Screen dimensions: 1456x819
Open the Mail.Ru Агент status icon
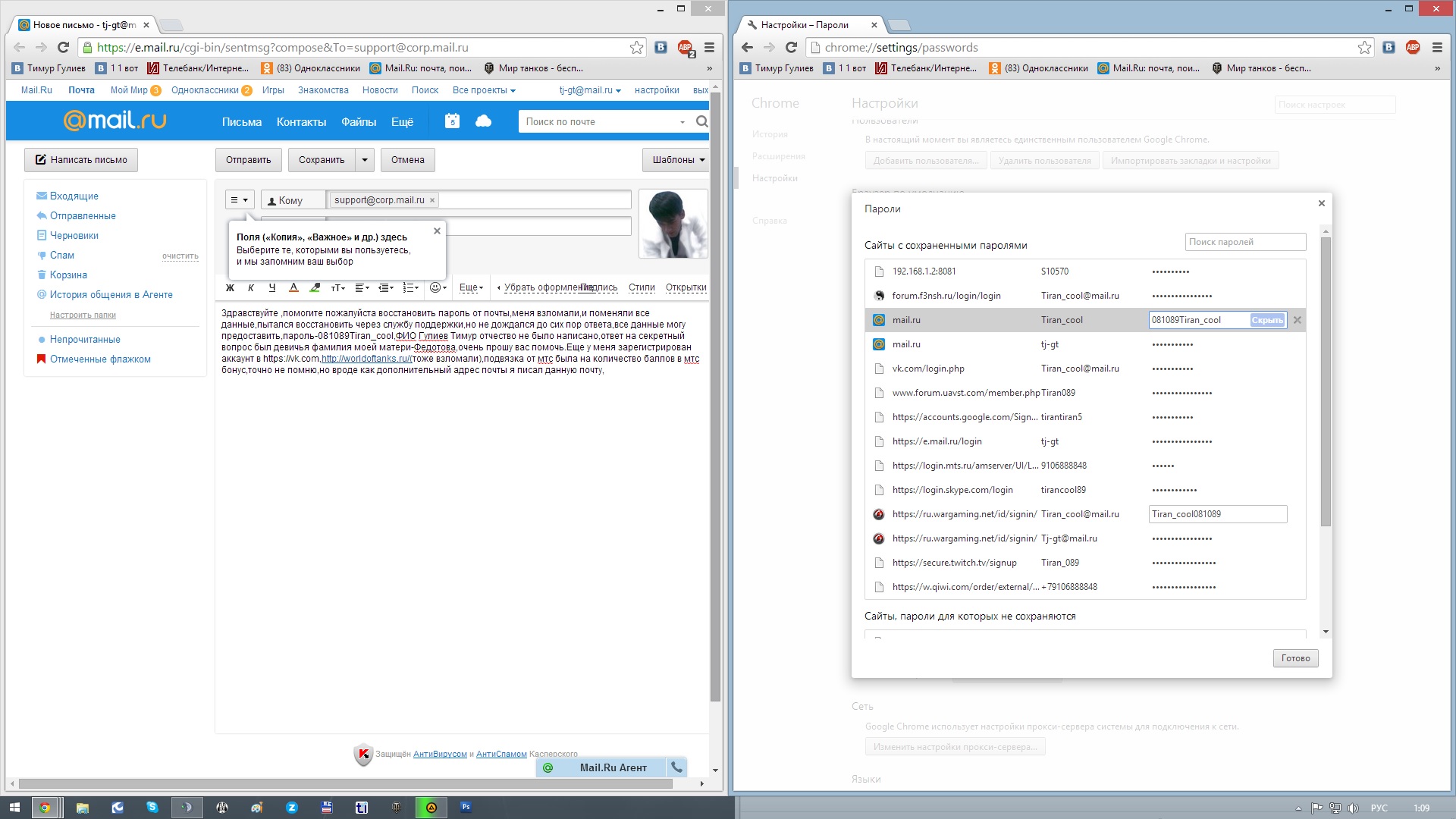point(548,767)
